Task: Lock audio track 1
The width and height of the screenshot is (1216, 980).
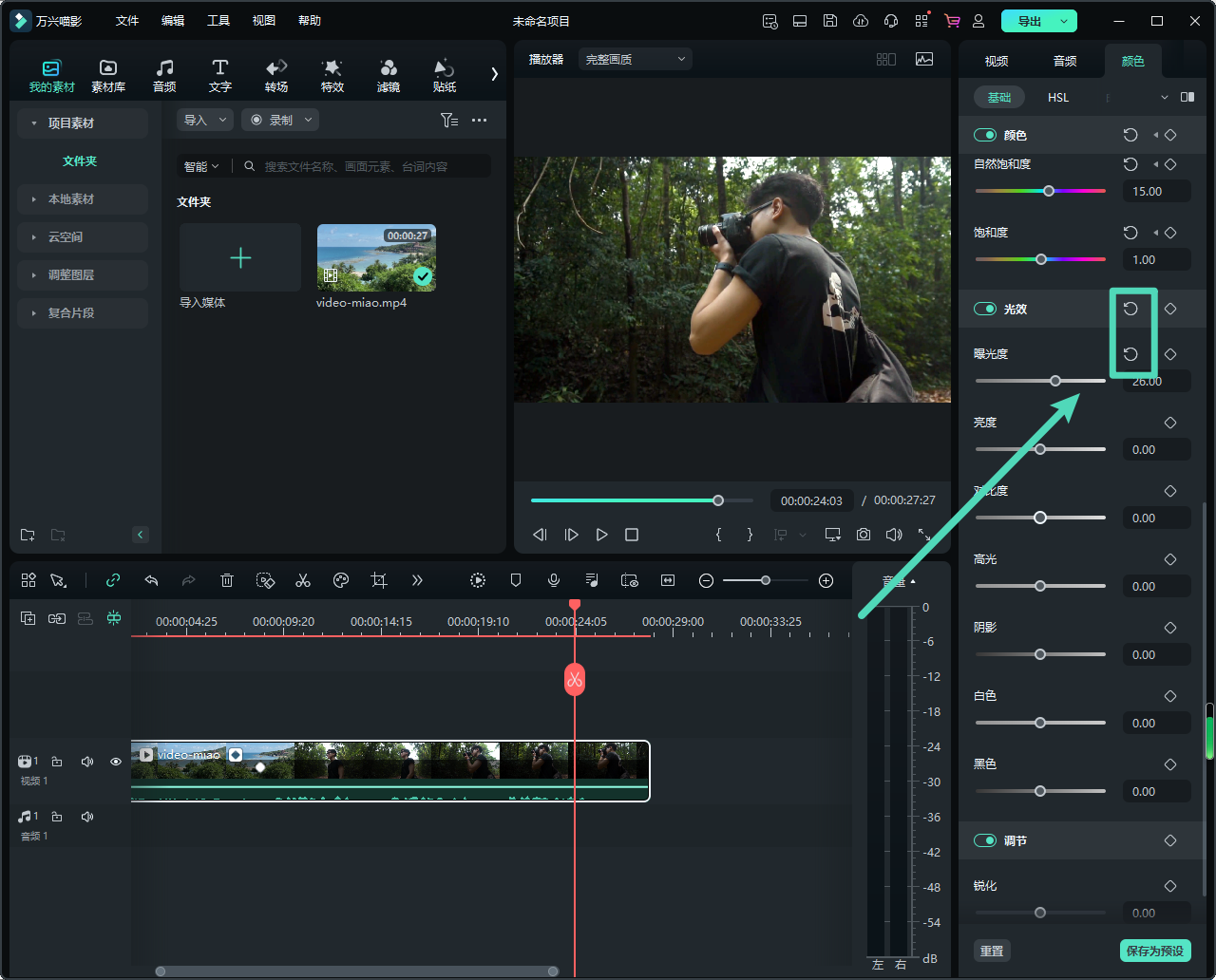Action: pos(57,817)
